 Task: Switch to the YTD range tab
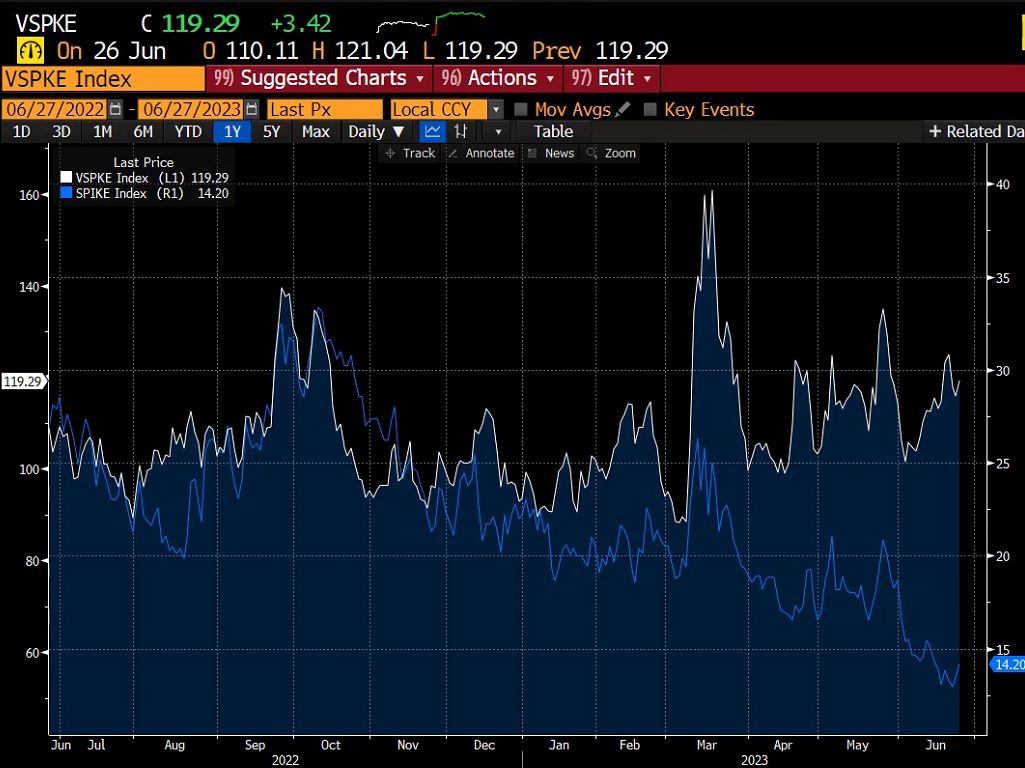click(x=188, y=131)
